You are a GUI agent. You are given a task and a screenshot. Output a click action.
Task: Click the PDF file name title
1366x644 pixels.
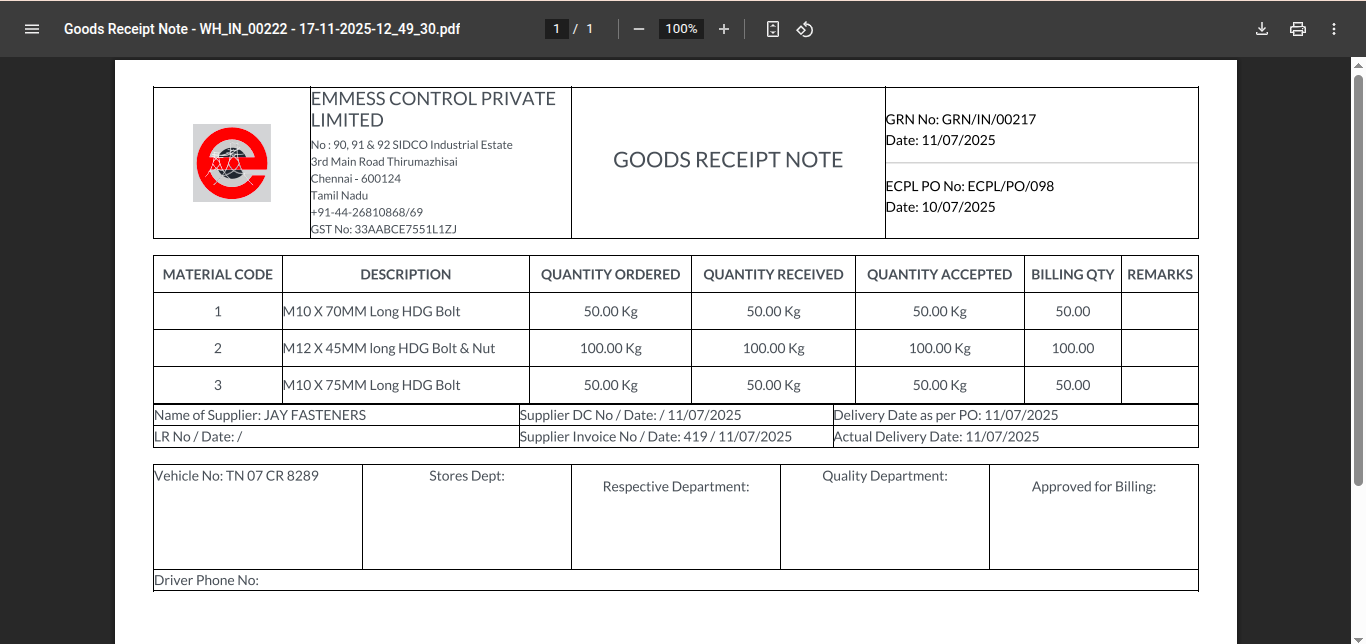click(262, 29)
